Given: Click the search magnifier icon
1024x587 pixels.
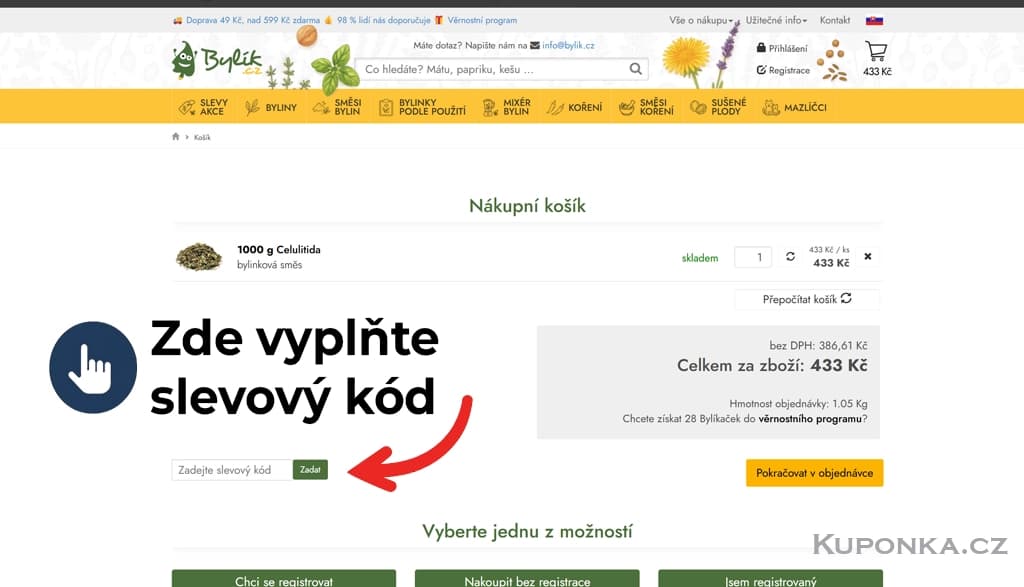Looking at the screenshot, I should (635, 69).
